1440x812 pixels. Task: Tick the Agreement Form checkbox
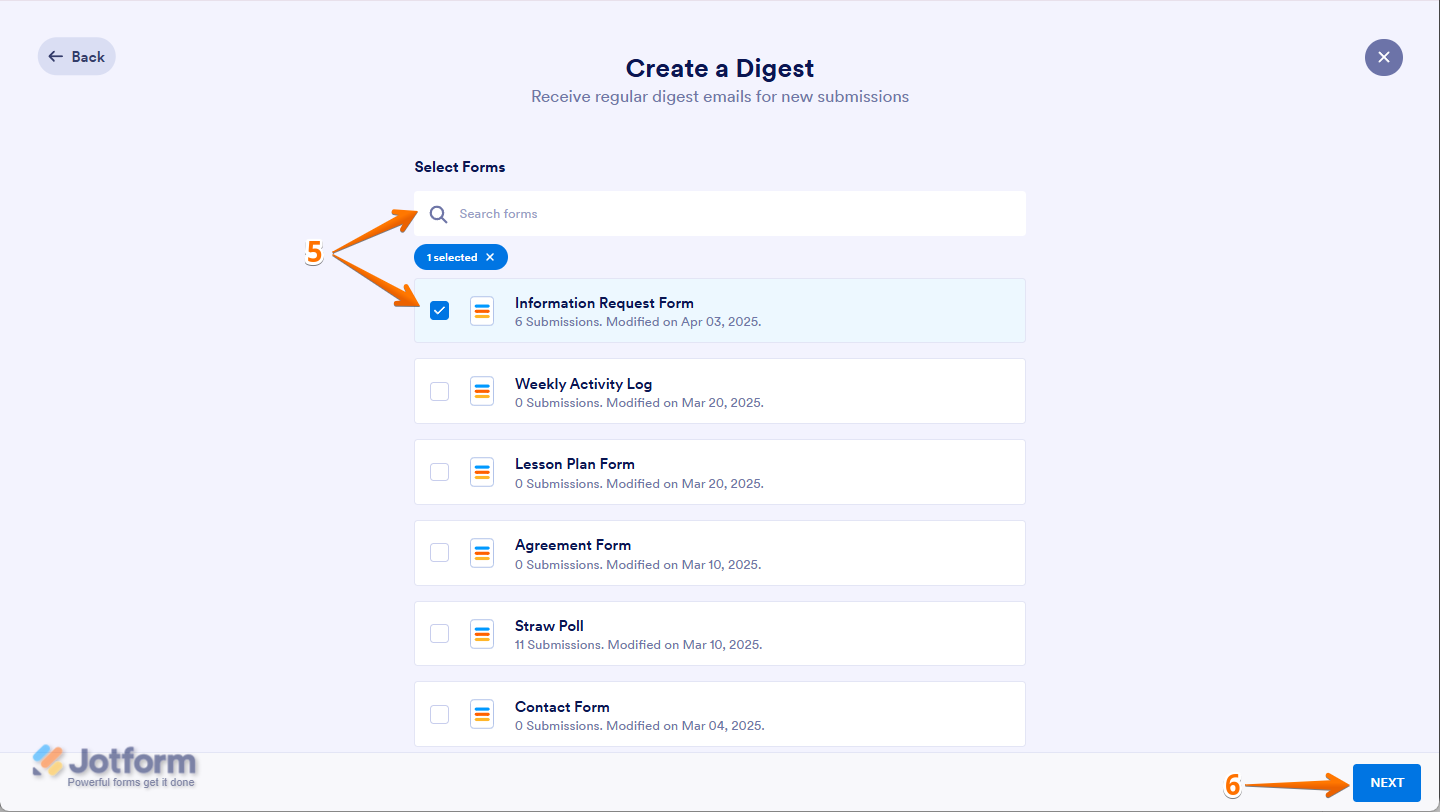[x=439, y=553]
